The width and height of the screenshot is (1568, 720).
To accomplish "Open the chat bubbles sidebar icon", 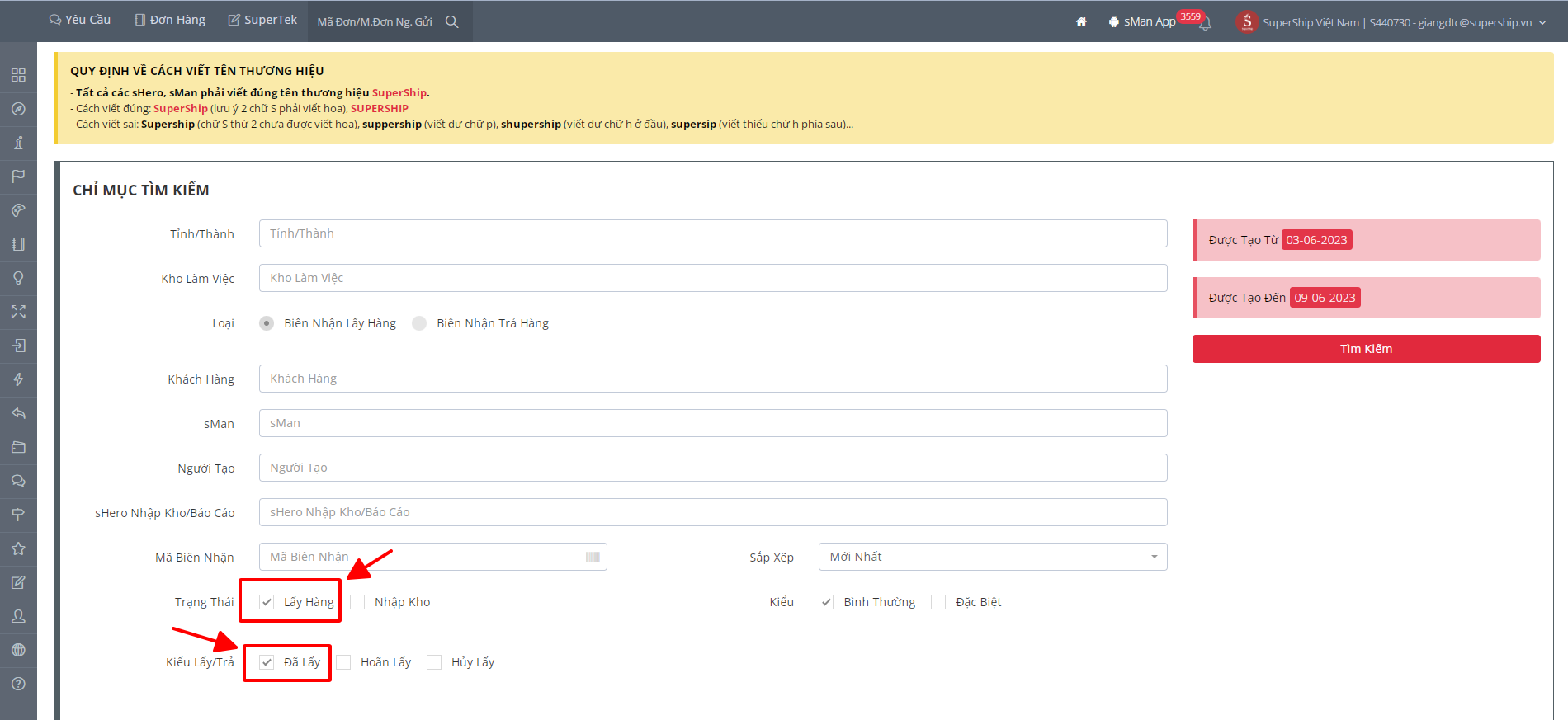I will coord(18,481).
